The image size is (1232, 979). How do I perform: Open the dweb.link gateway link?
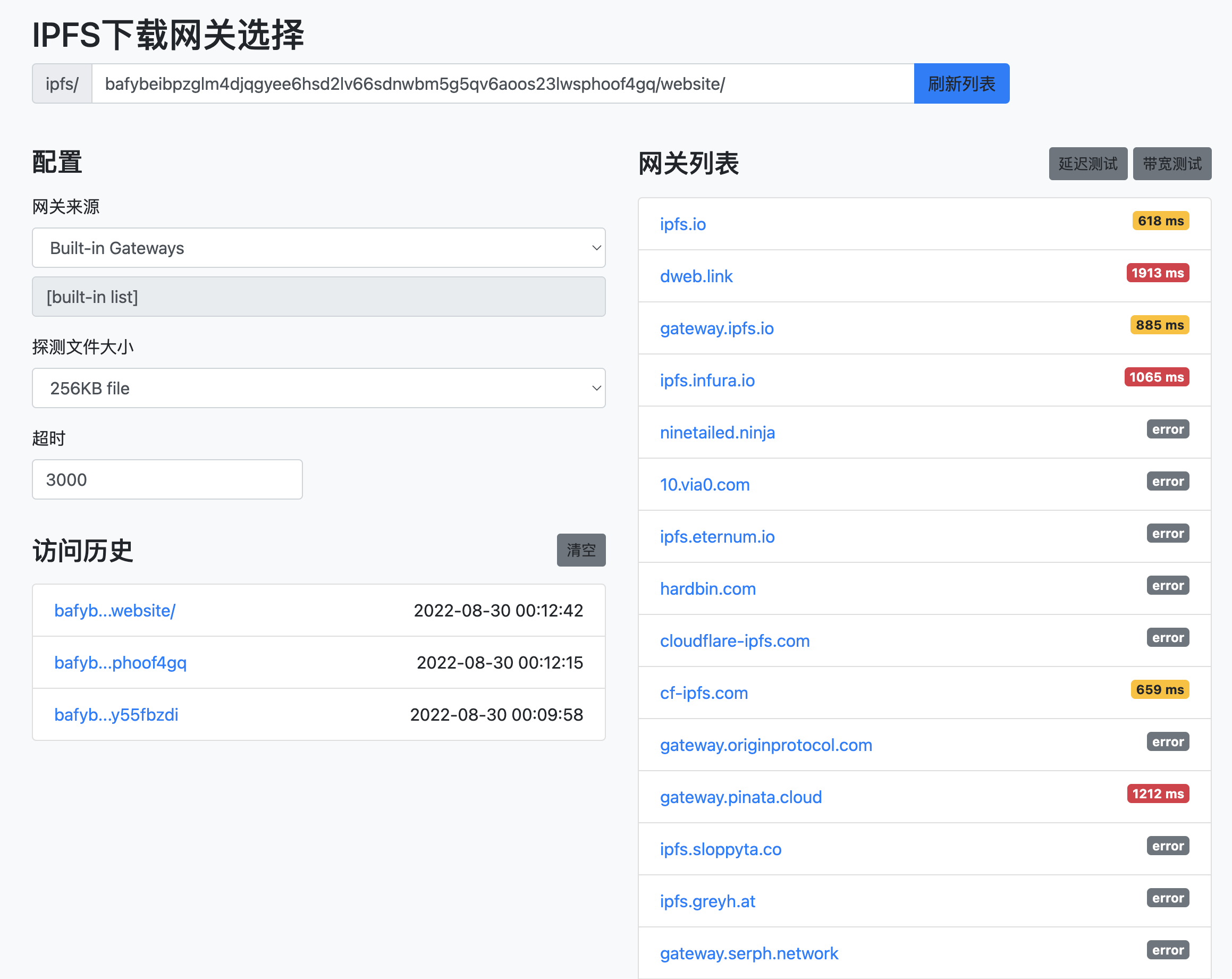[x=695, y=276]
